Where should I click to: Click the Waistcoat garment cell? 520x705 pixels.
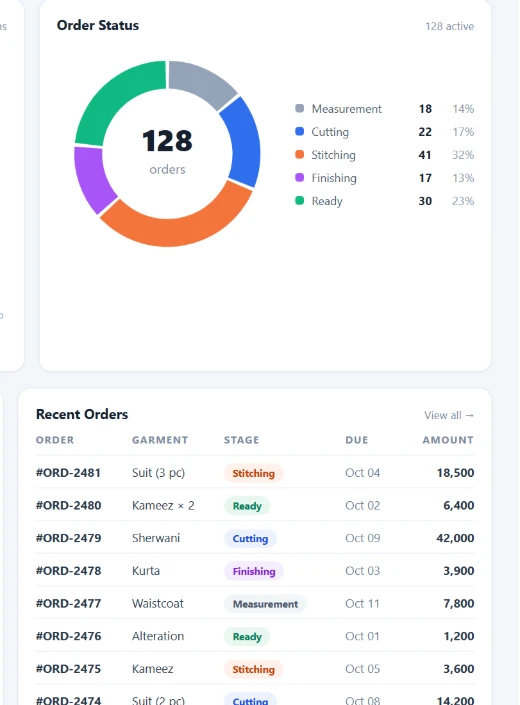(x=158, y=603)
